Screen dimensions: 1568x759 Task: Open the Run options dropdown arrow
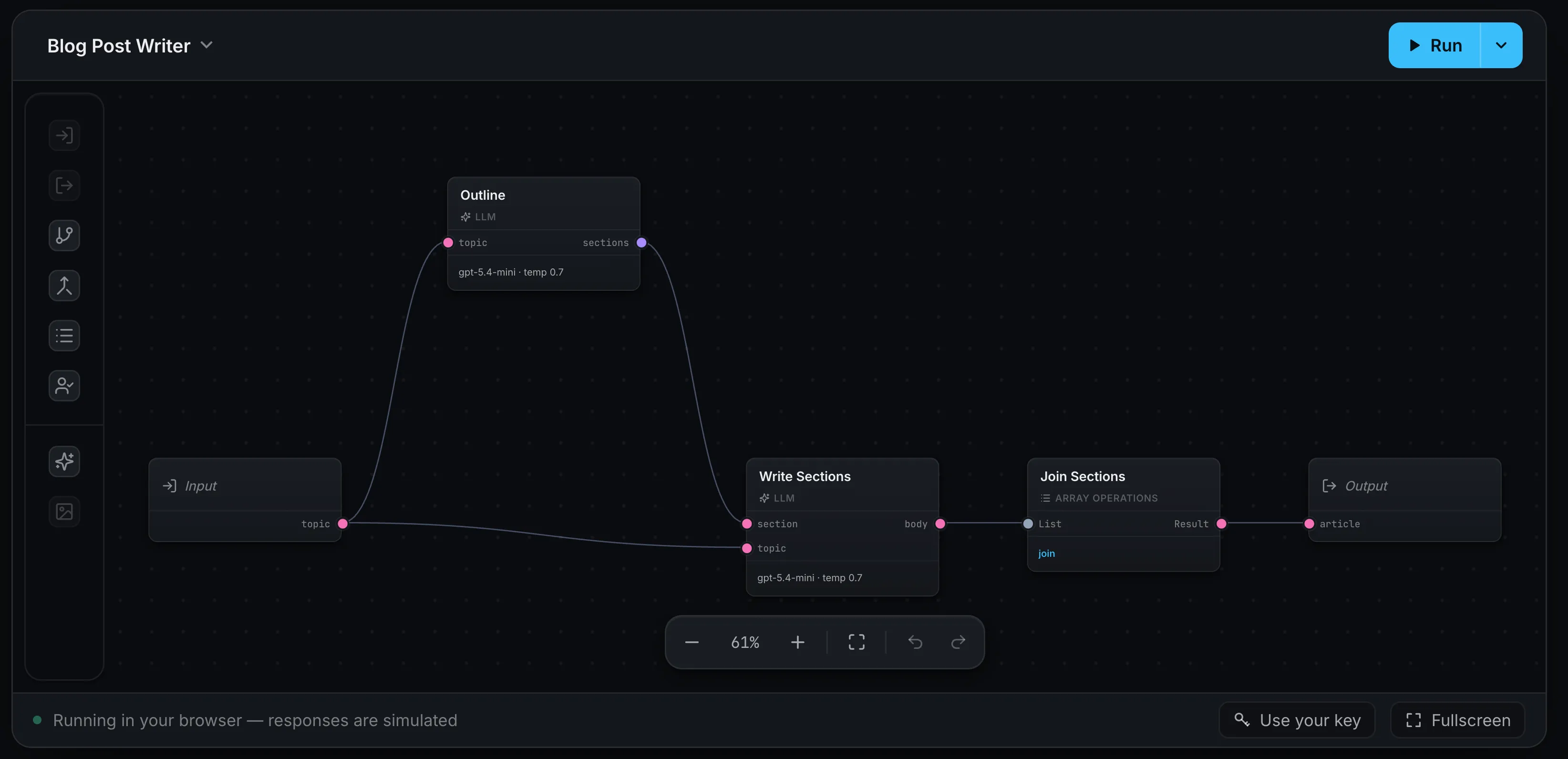1501,46
